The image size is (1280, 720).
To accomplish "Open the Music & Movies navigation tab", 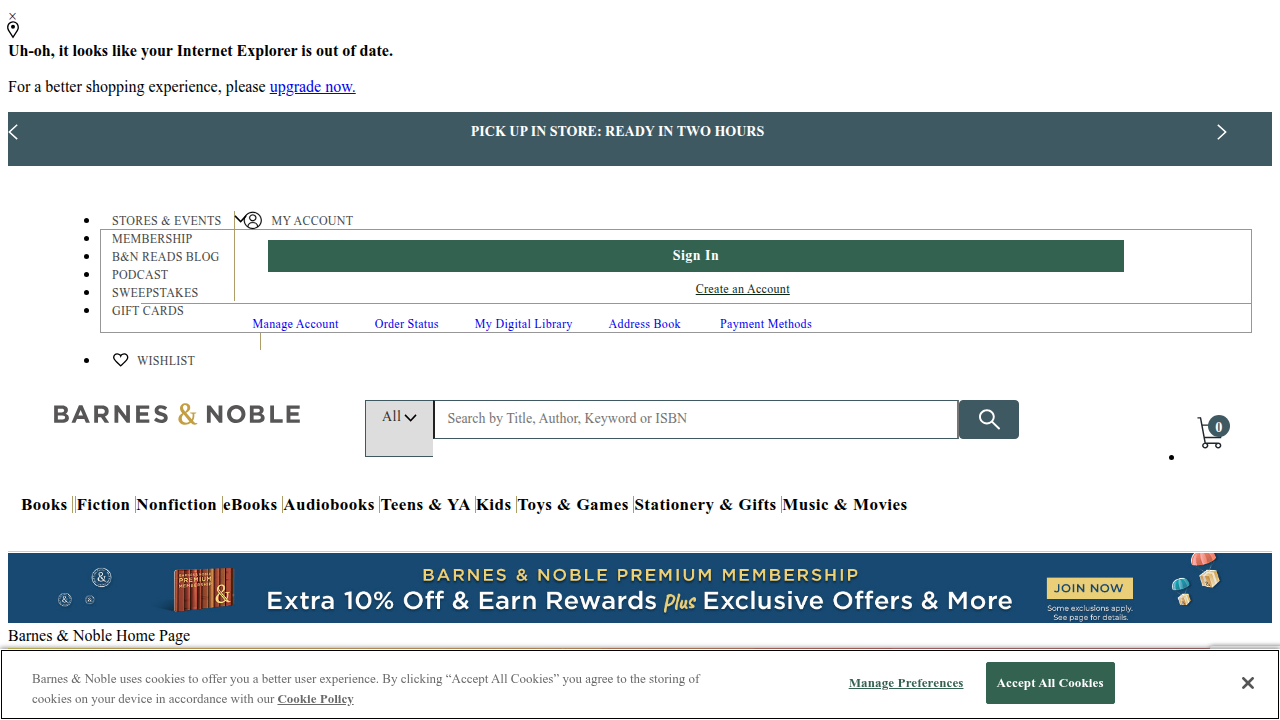I will pos(845,505).
